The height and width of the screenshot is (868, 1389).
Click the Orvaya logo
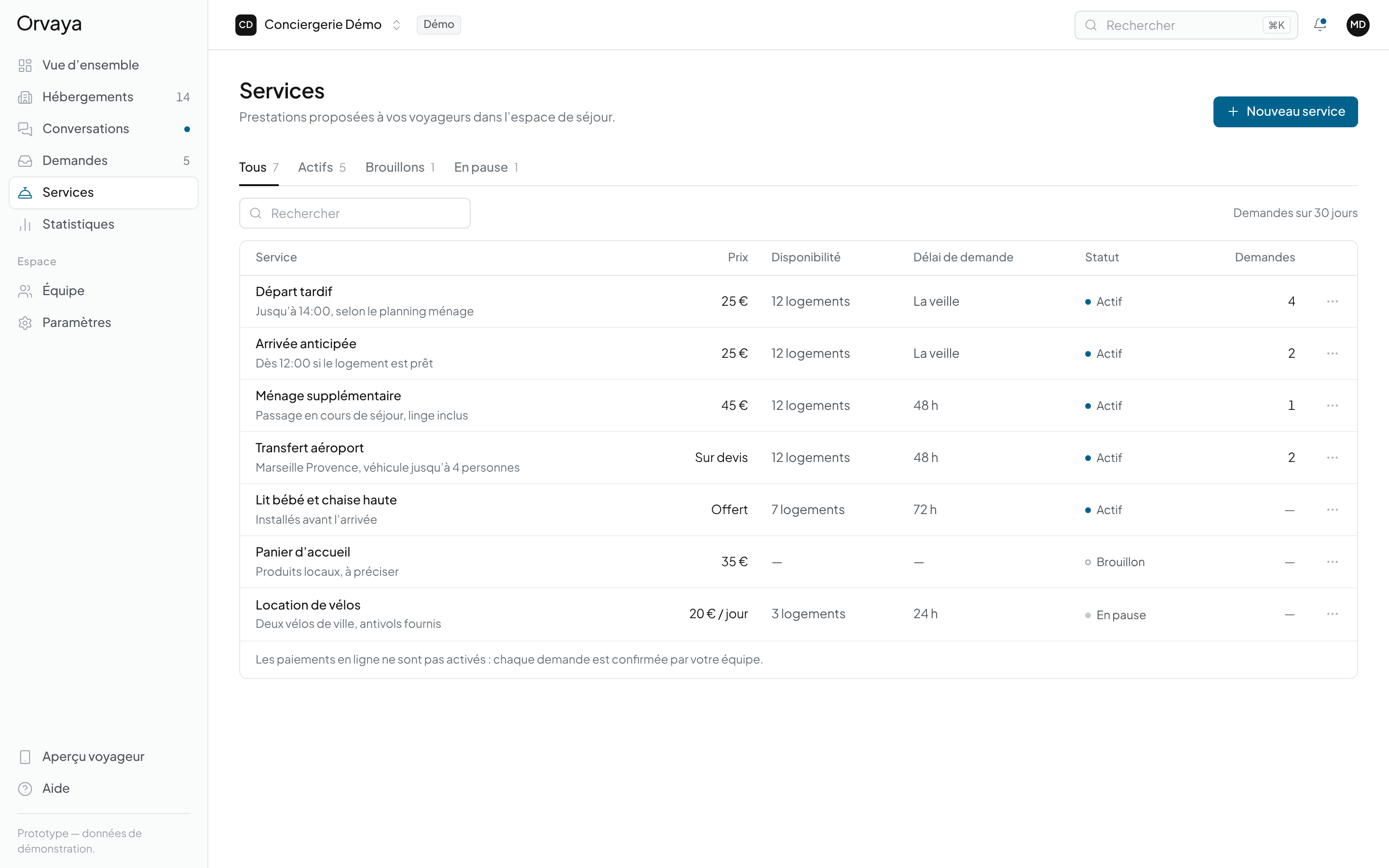pyautogui.click(x=49, y=24)
